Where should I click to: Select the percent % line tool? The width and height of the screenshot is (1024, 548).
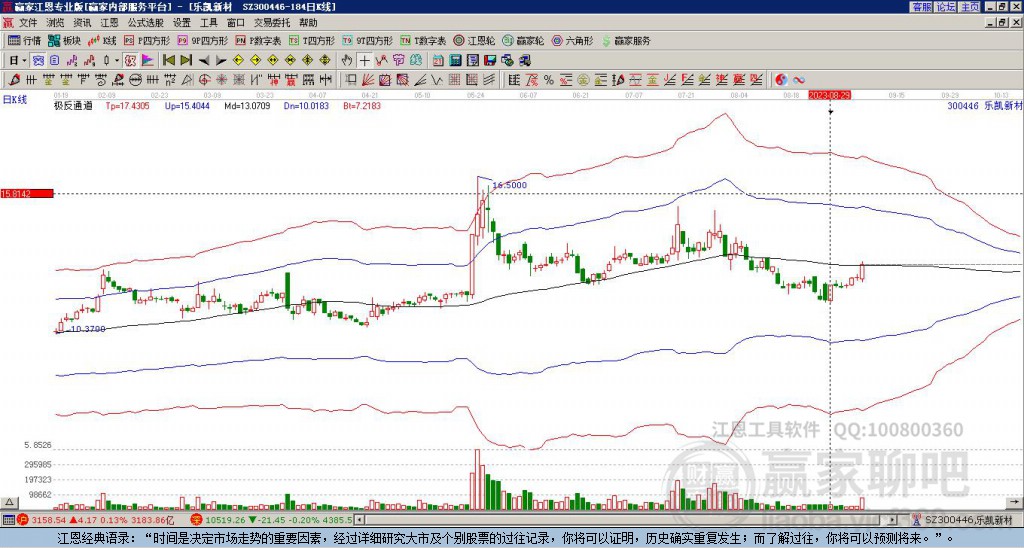point(549,80)
